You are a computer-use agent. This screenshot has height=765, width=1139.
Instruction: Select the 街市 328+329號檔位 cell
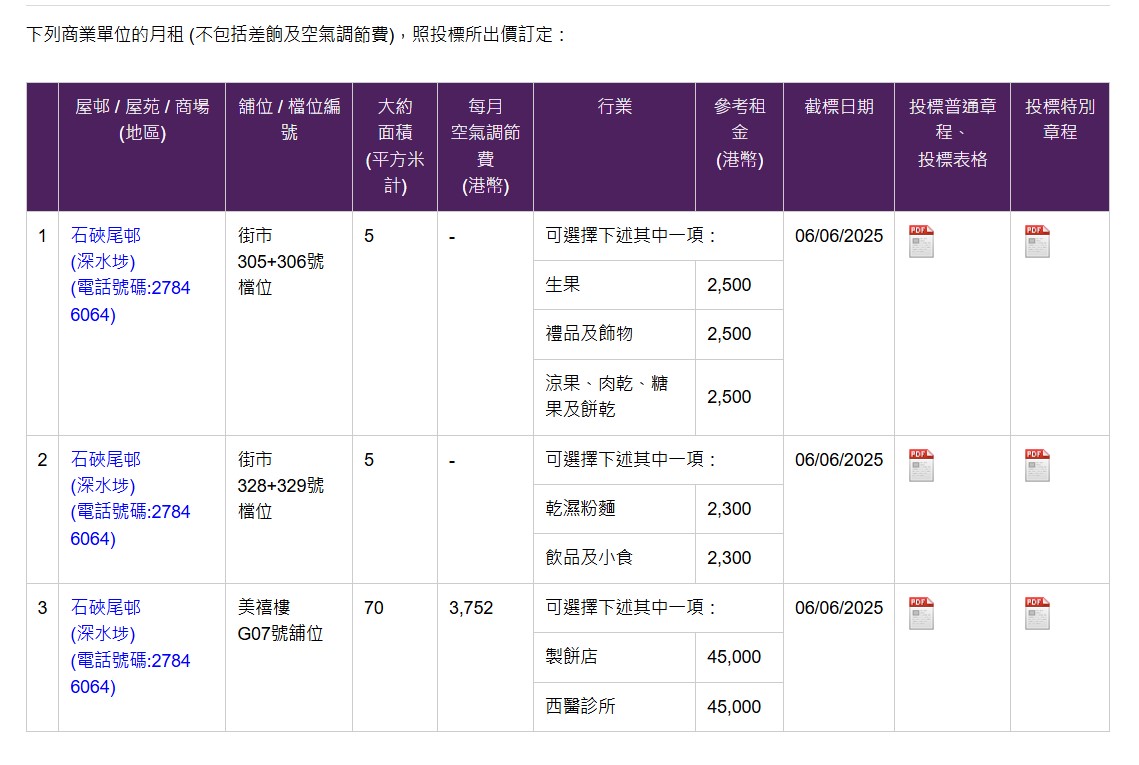[x=289, y=509]
